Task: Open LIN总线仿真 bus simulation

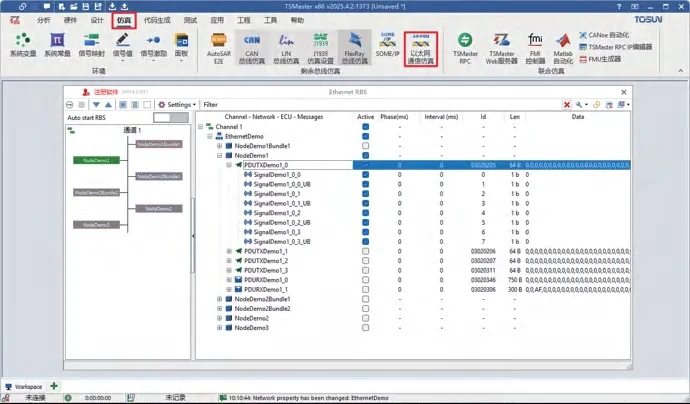Action: click(x=286, y=48)
